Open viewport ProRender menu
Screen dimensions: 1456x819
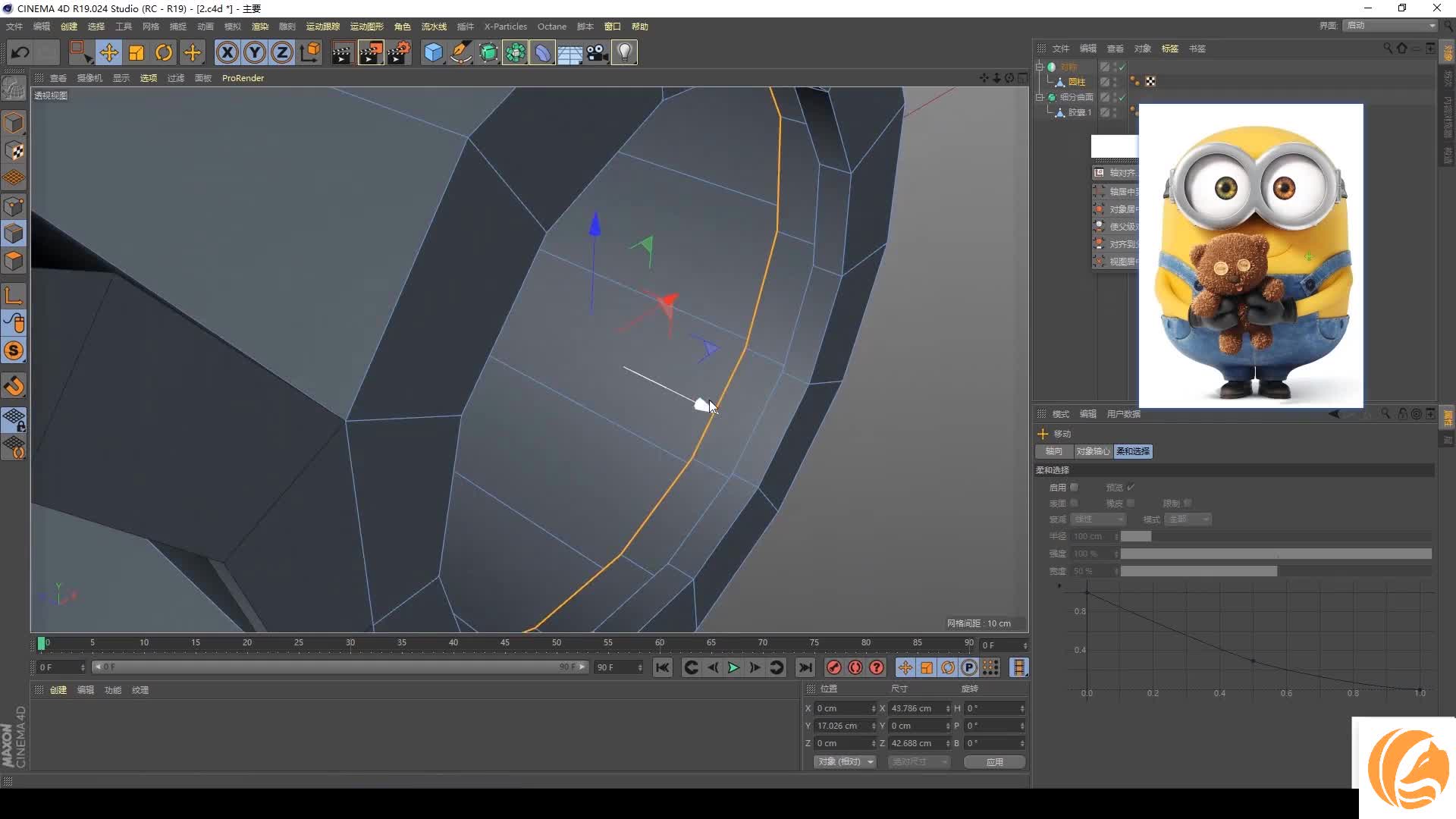pyautogui.click(x=243, y=78)
